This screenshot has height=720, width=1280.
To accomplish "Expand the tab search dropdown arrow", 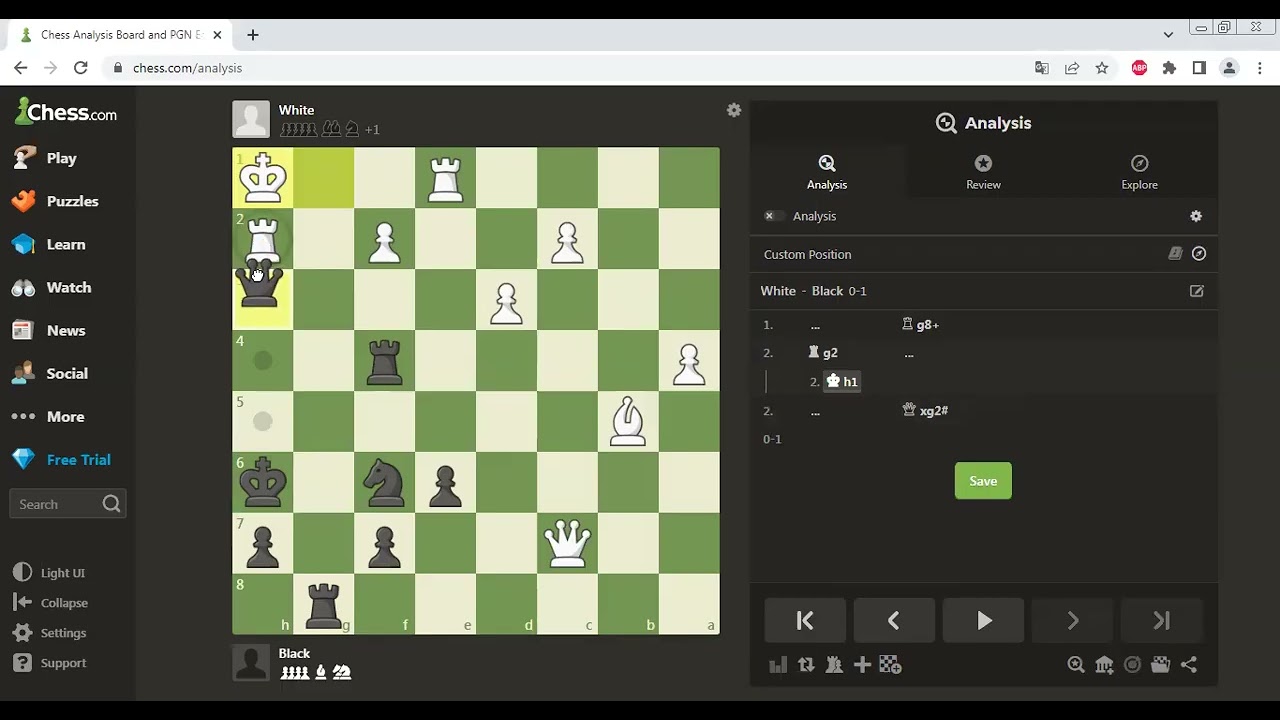I will [1168, 35].
